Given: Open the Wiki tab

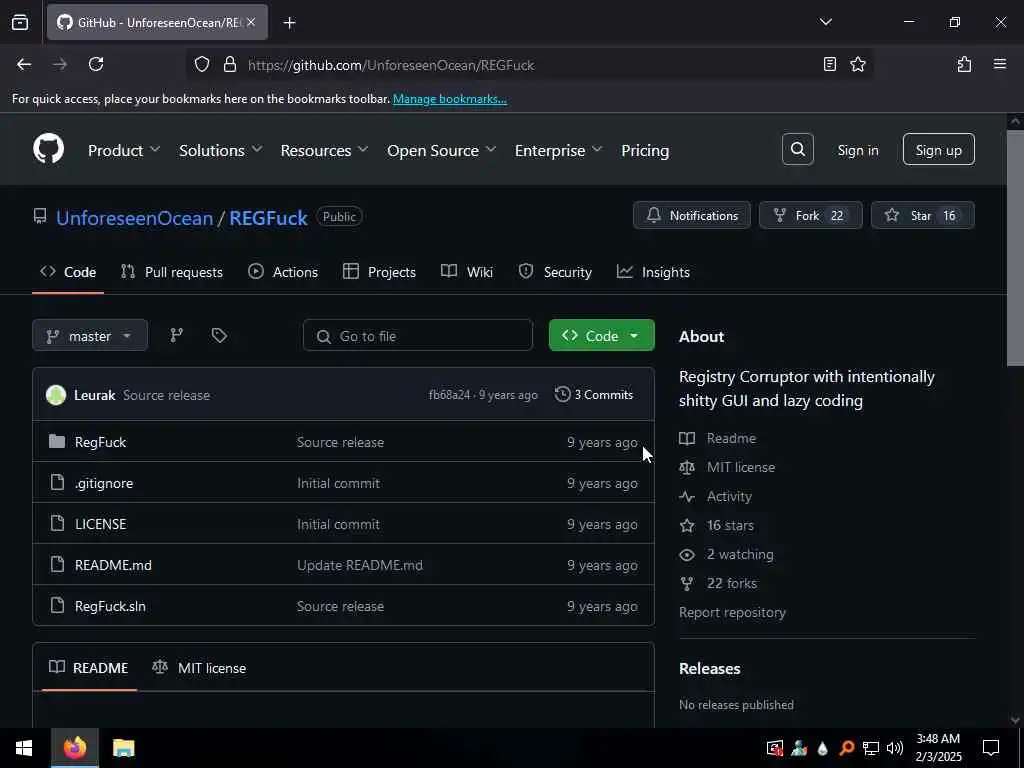Looking at the screenshot, I should click(467, 272).
